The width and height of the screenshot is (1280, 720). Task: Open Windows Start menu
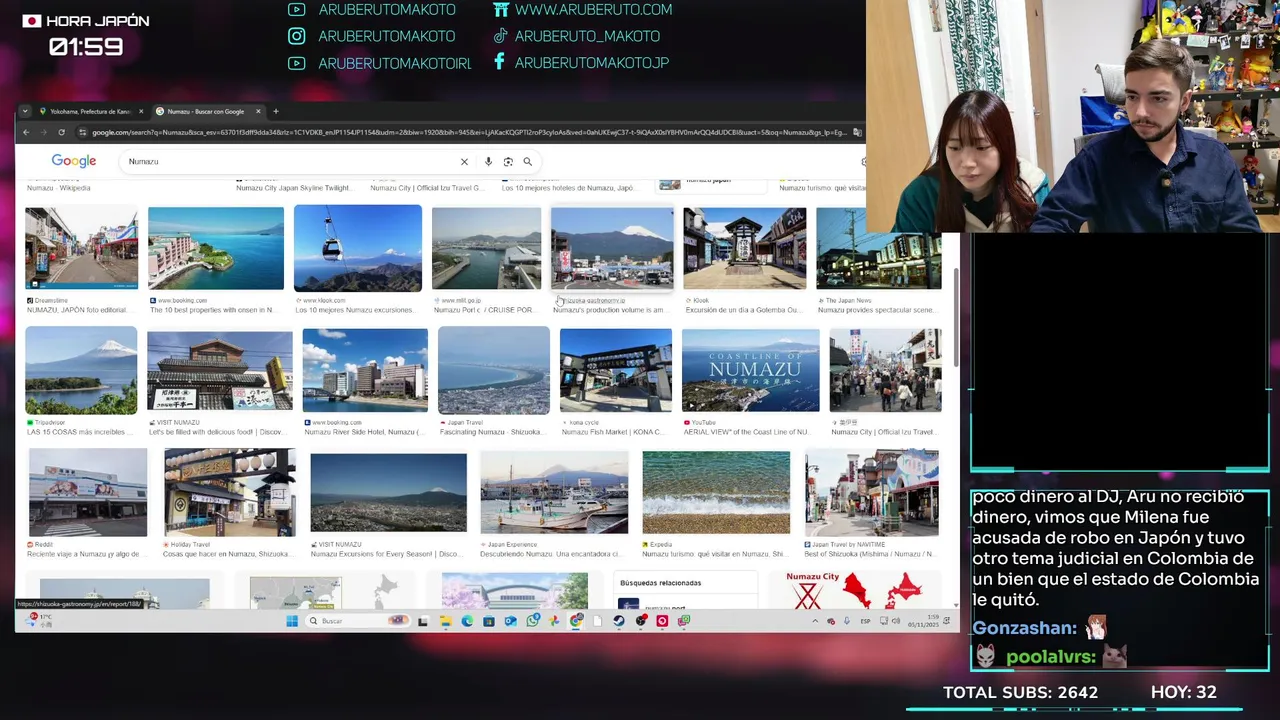click(292, 621)
